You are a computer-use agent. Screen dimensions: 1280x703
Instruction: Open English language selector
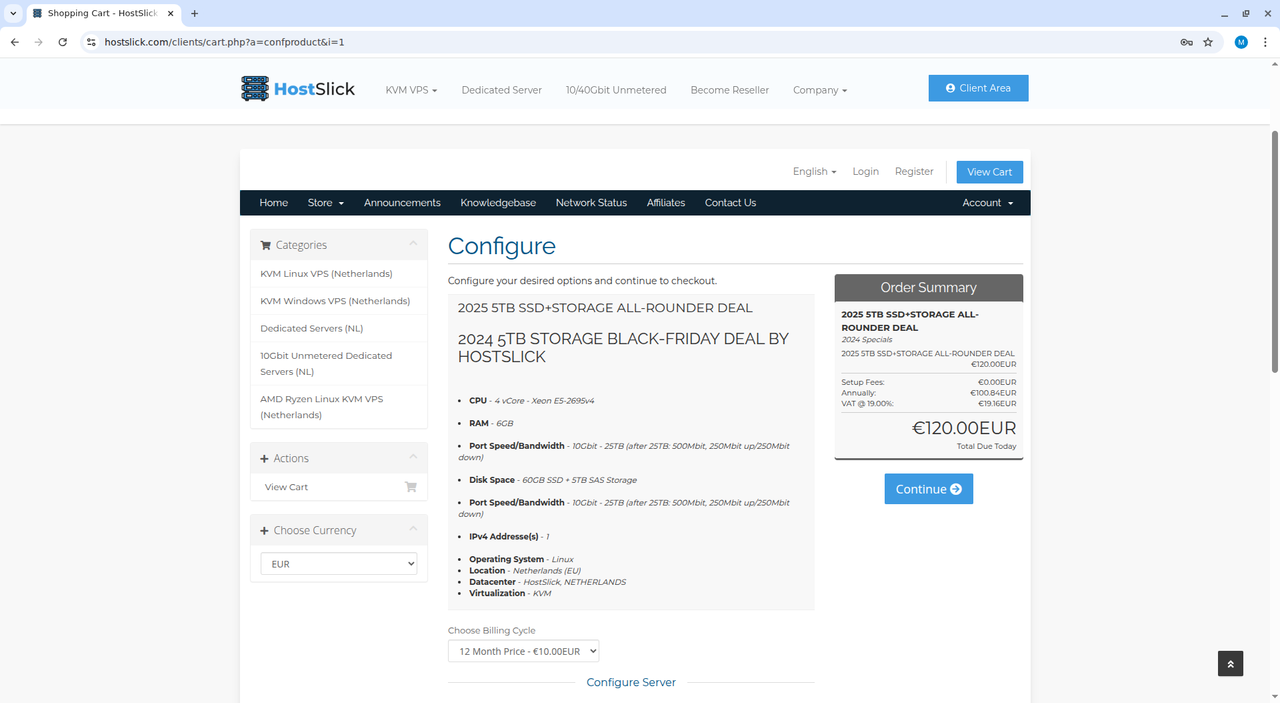point(814,172)
